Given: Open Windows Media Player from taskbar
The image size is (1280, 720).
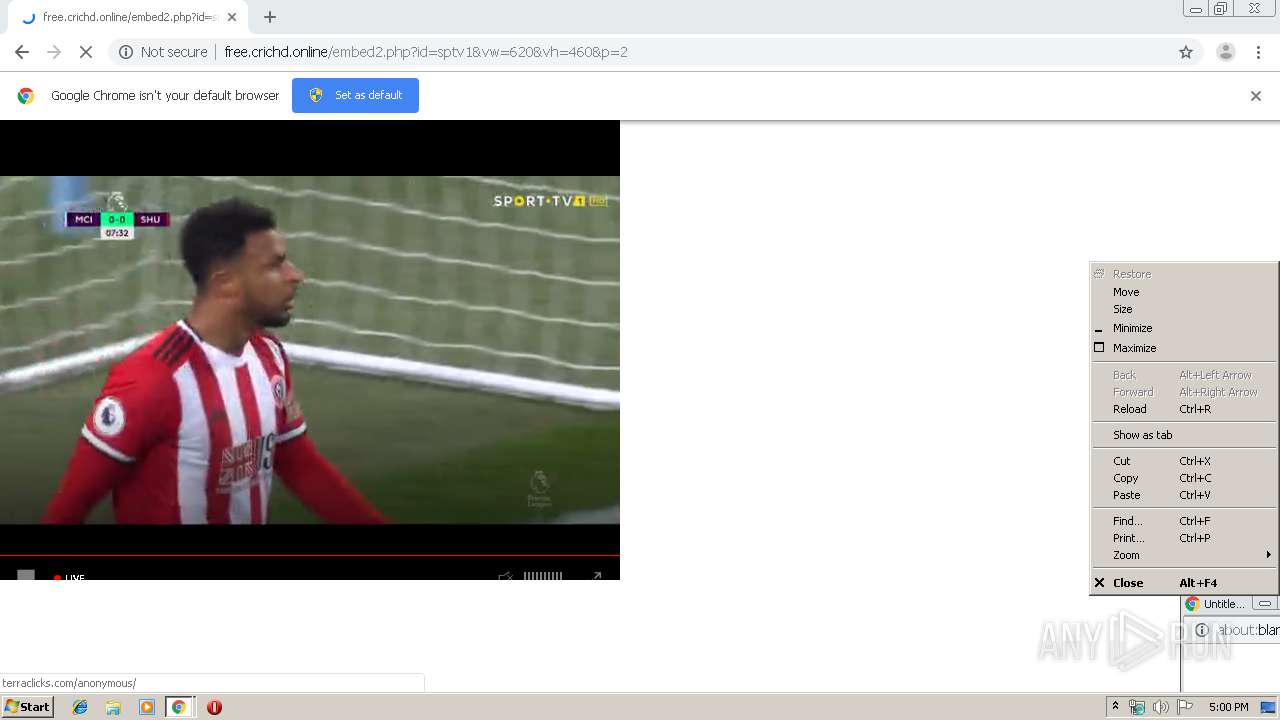Looking at the screenshot, I should (146, 707).
